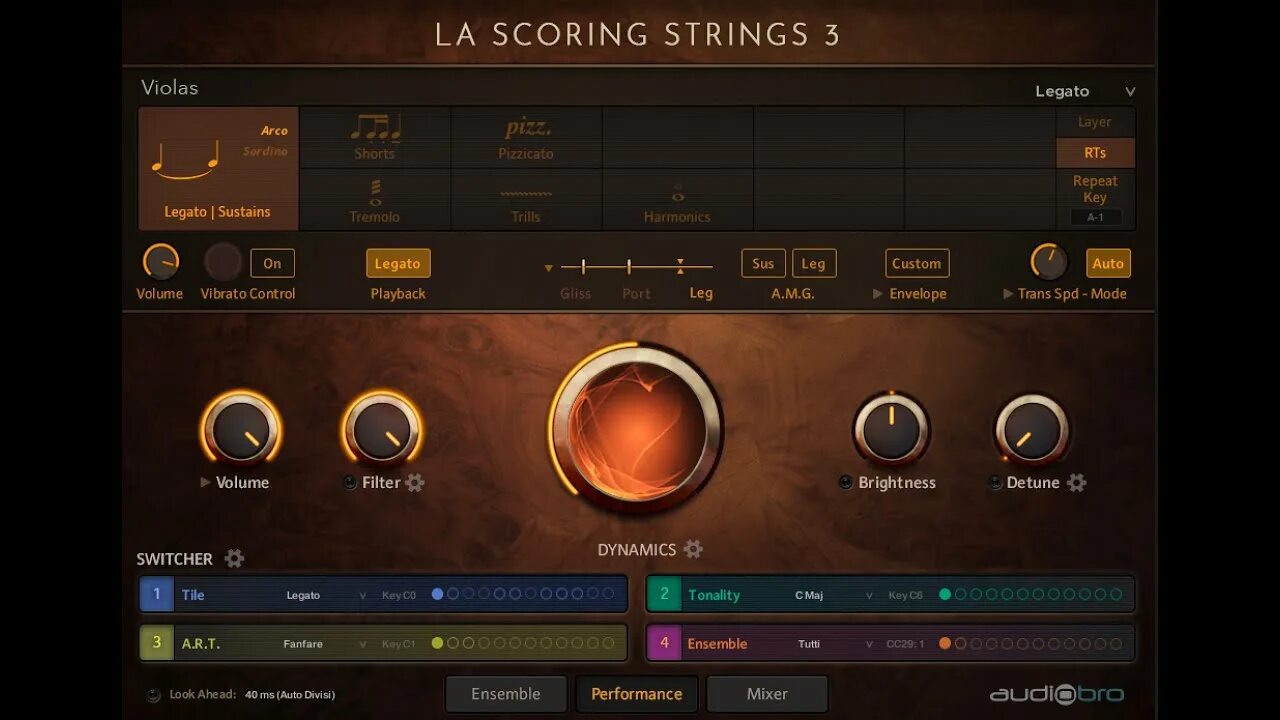1280x720 pixels.
Task: Open the Legato preset dropdown at top right
Action: tap(1085, 91)
